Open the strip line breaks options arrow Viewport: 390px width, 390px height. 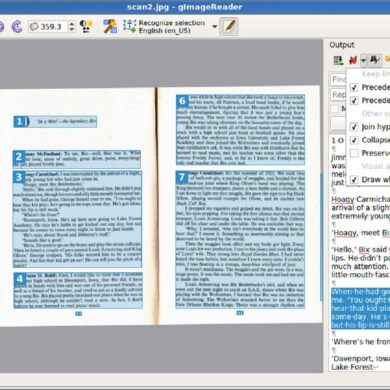(x=363, y=60)
